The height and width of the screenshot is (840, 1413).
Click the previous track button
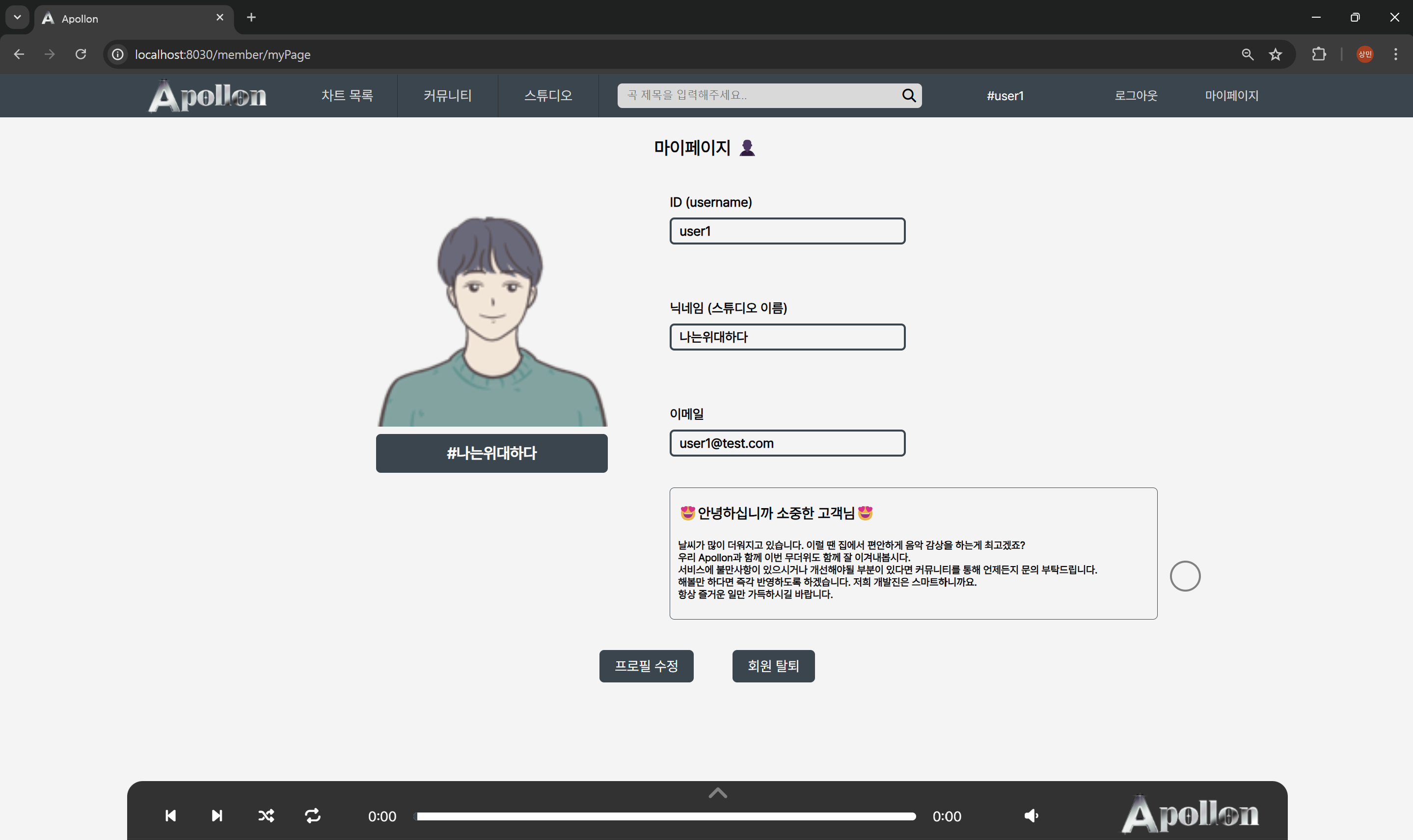coord(170,815)
